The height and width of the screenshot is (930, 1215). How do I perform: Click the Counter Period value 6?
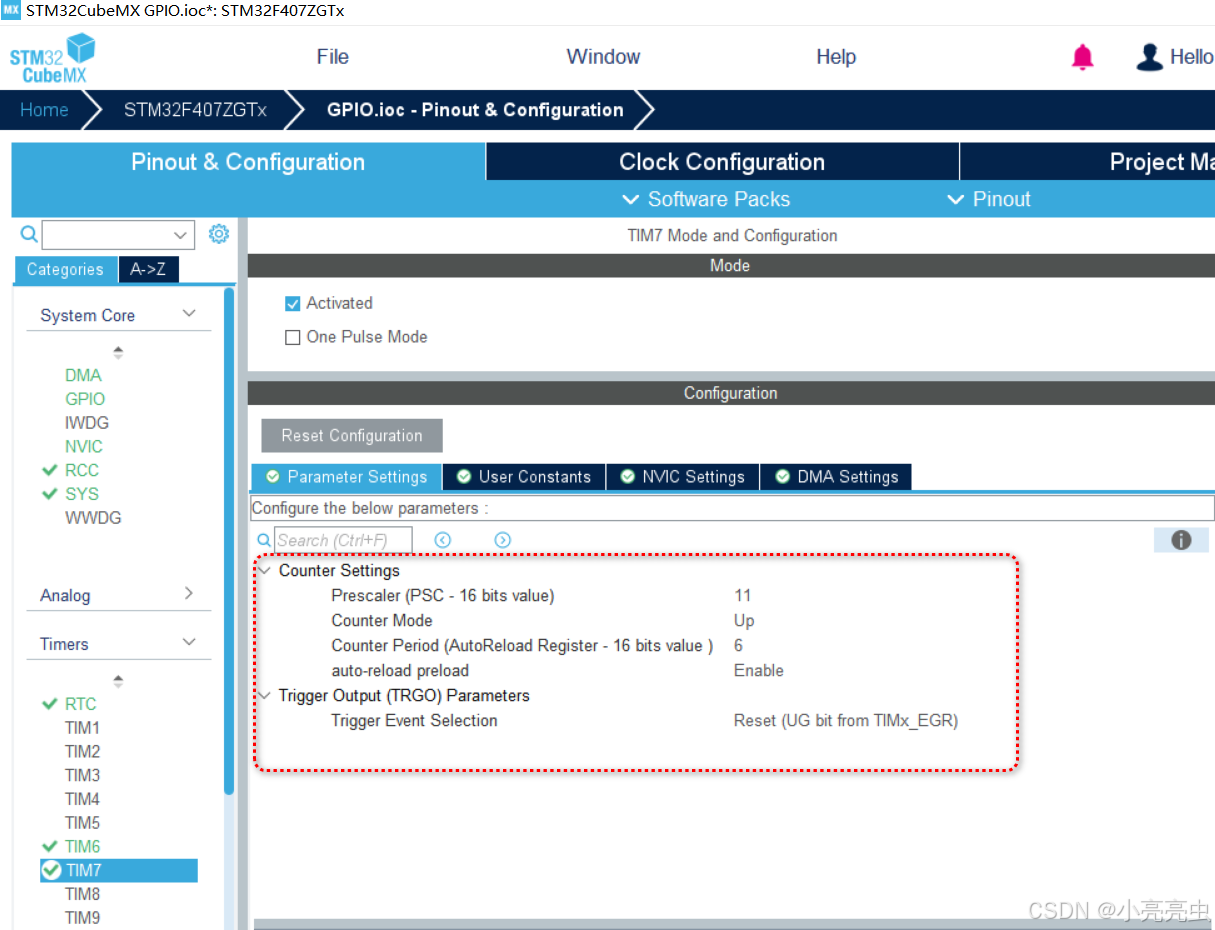tap(738, 646)
